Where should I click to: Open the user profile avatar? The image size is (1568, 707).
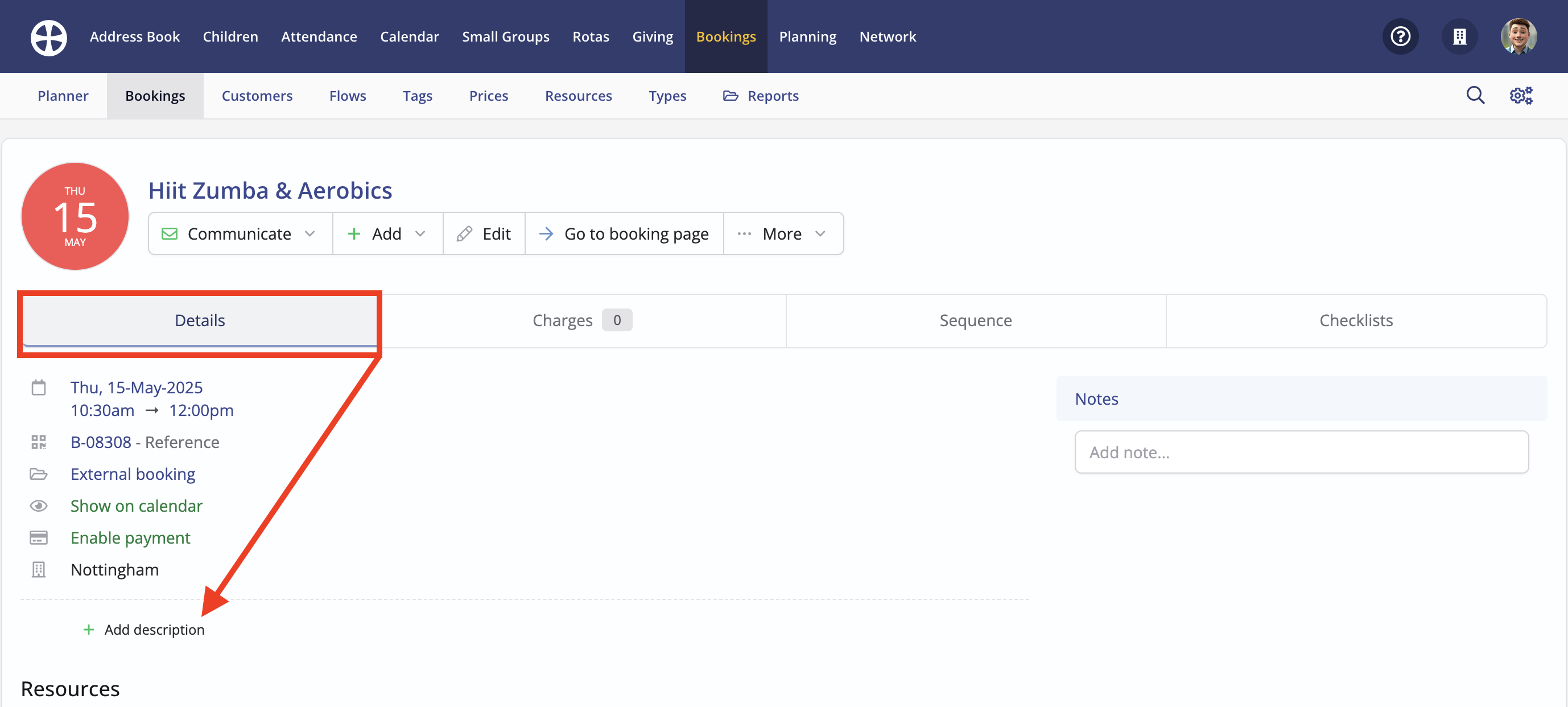click(x=1518, y=36)
